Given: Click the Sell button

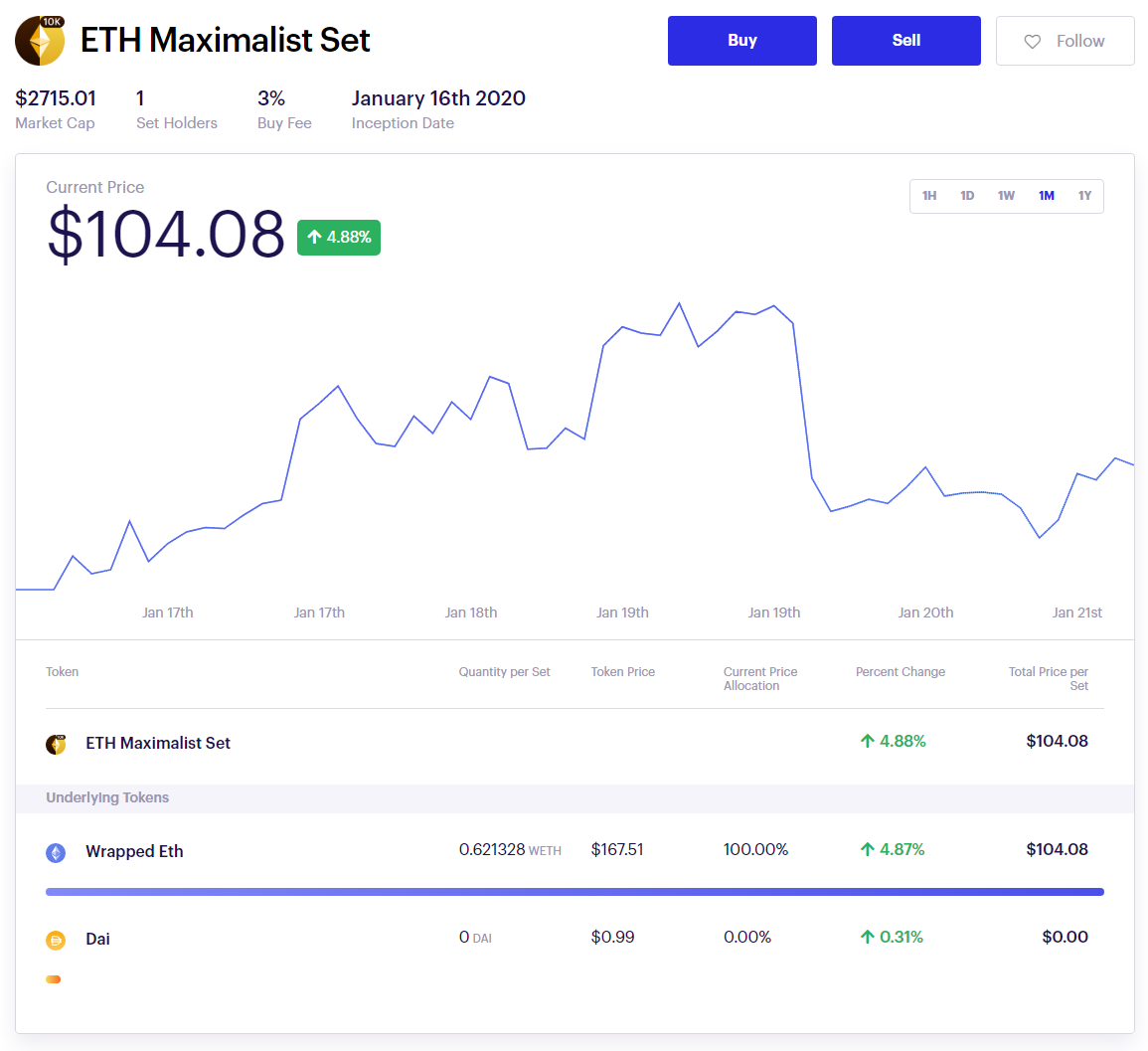Looking at the screenshot, I should coord(905,41).
